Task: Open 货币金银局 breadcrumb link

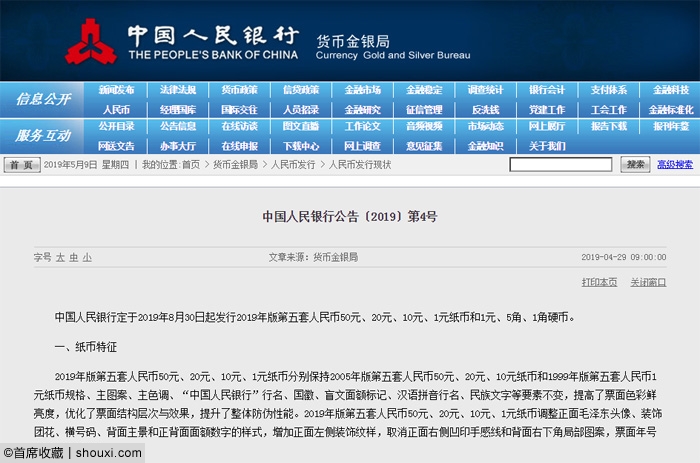Action: click(x=235, y=165)
